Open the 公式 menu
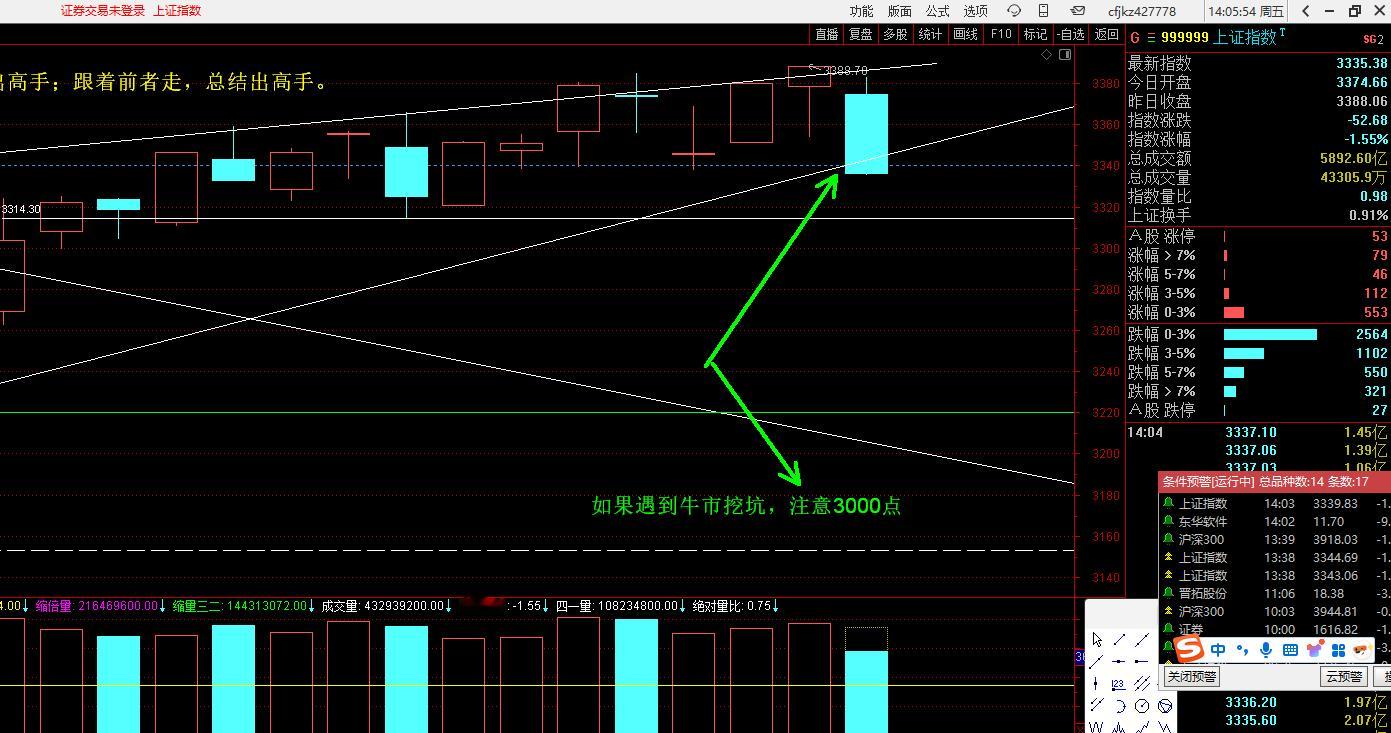This screenshot has width=1391, height=733. (x=937, y=11)
